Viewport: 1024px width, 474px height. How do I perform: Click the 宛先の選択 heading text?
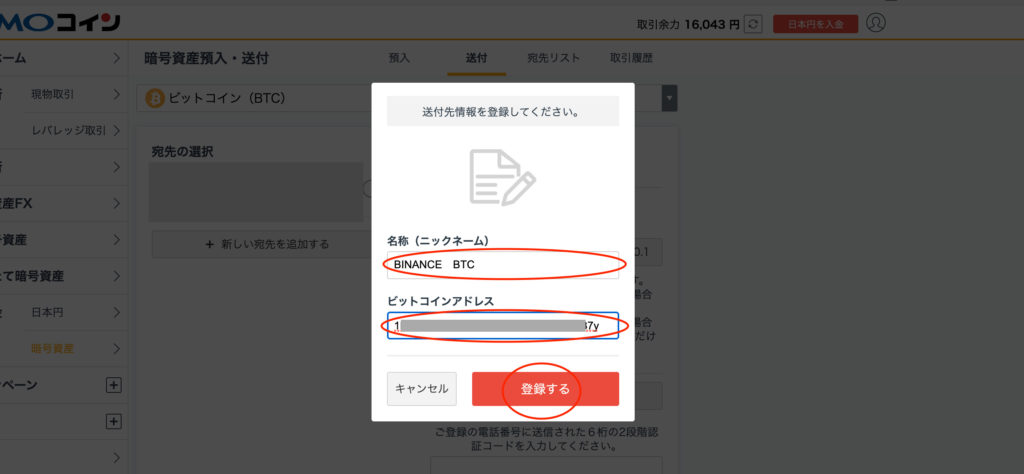pyautogui.click(x=182, y=151)
